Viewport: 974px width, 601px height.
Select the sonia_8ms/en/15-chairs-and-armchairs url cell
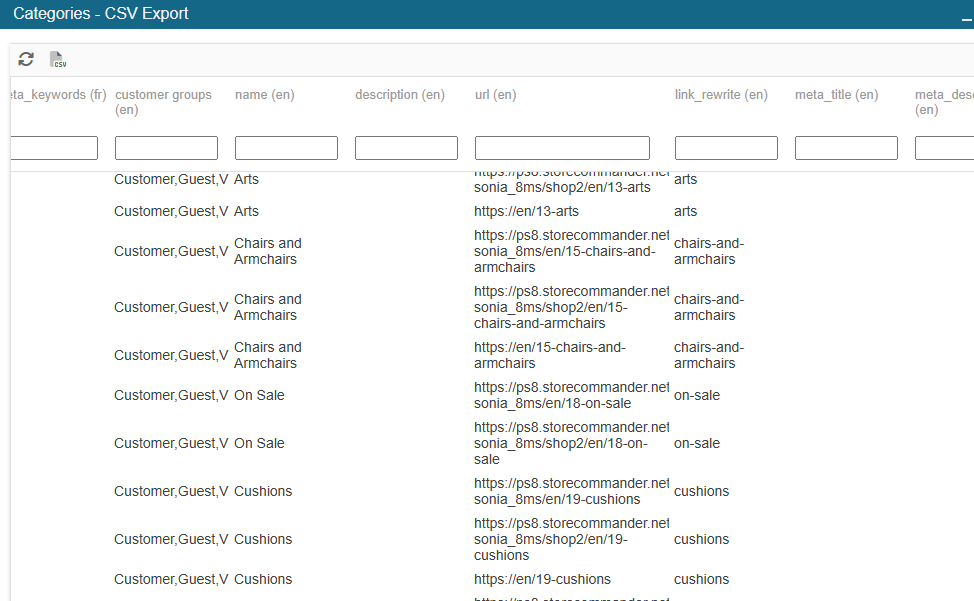571,251
